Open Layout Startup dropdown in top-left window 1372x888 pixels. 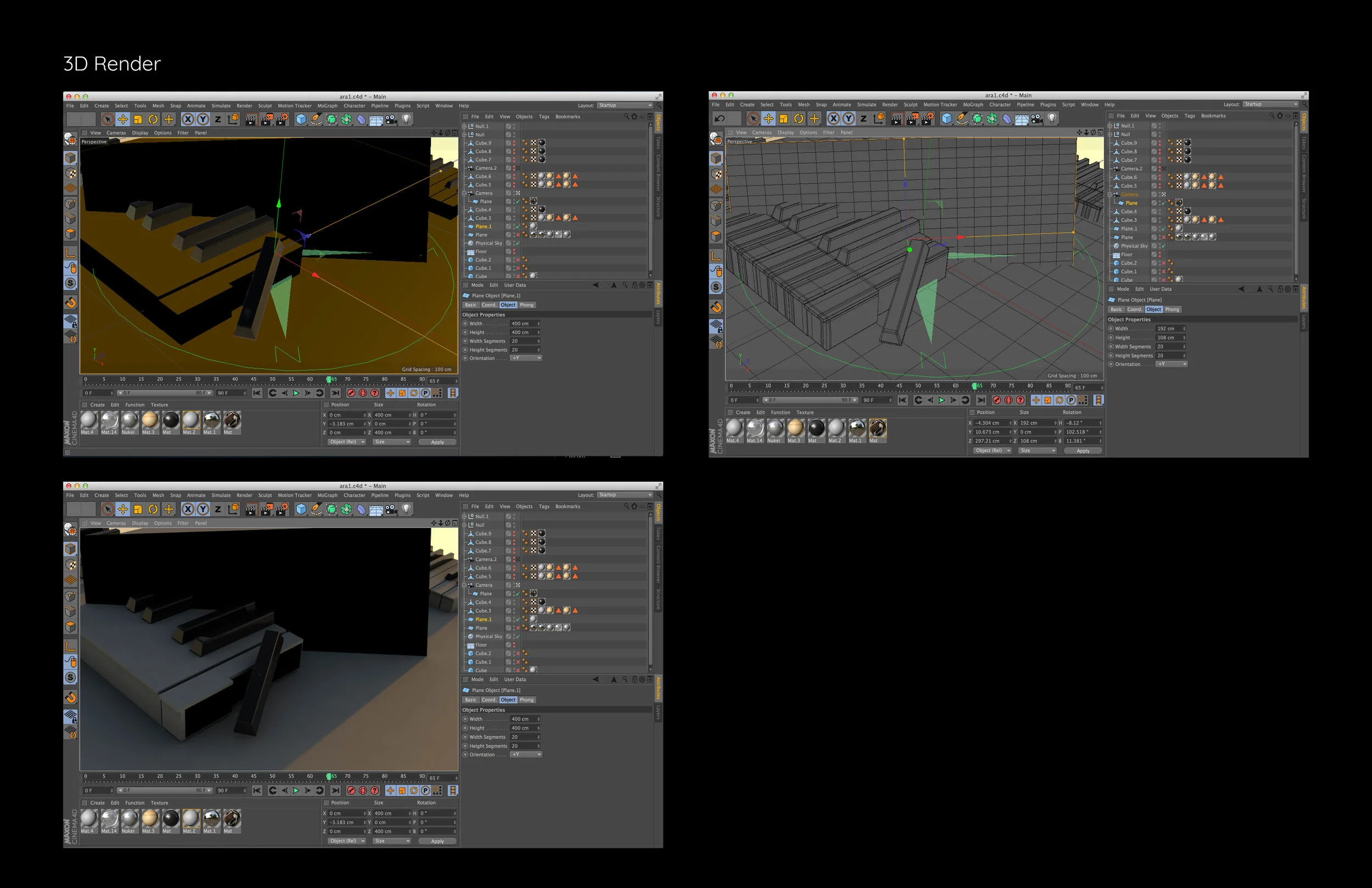coord(625,105)
